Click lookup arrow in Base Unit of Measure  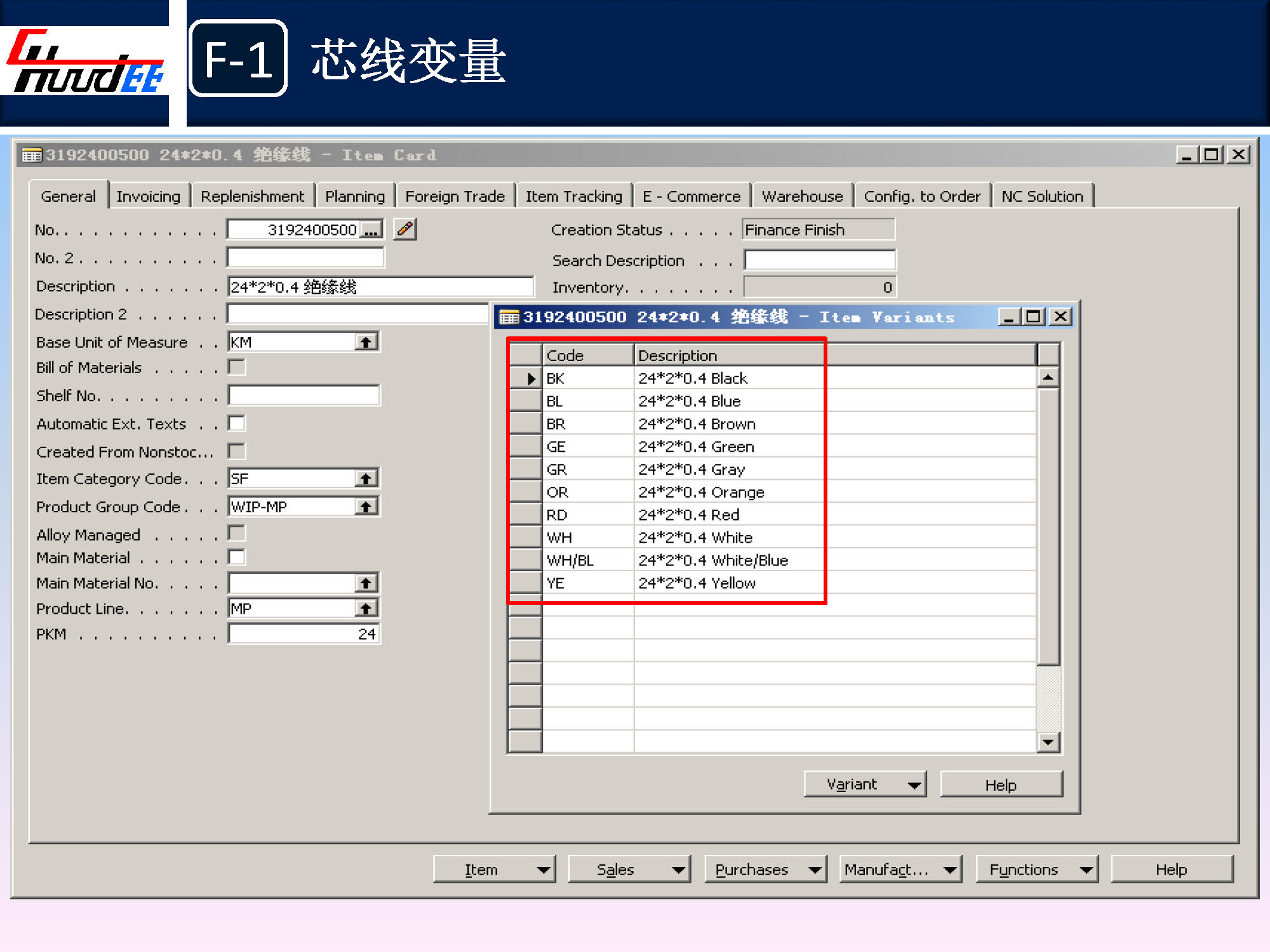pos(366,342)
